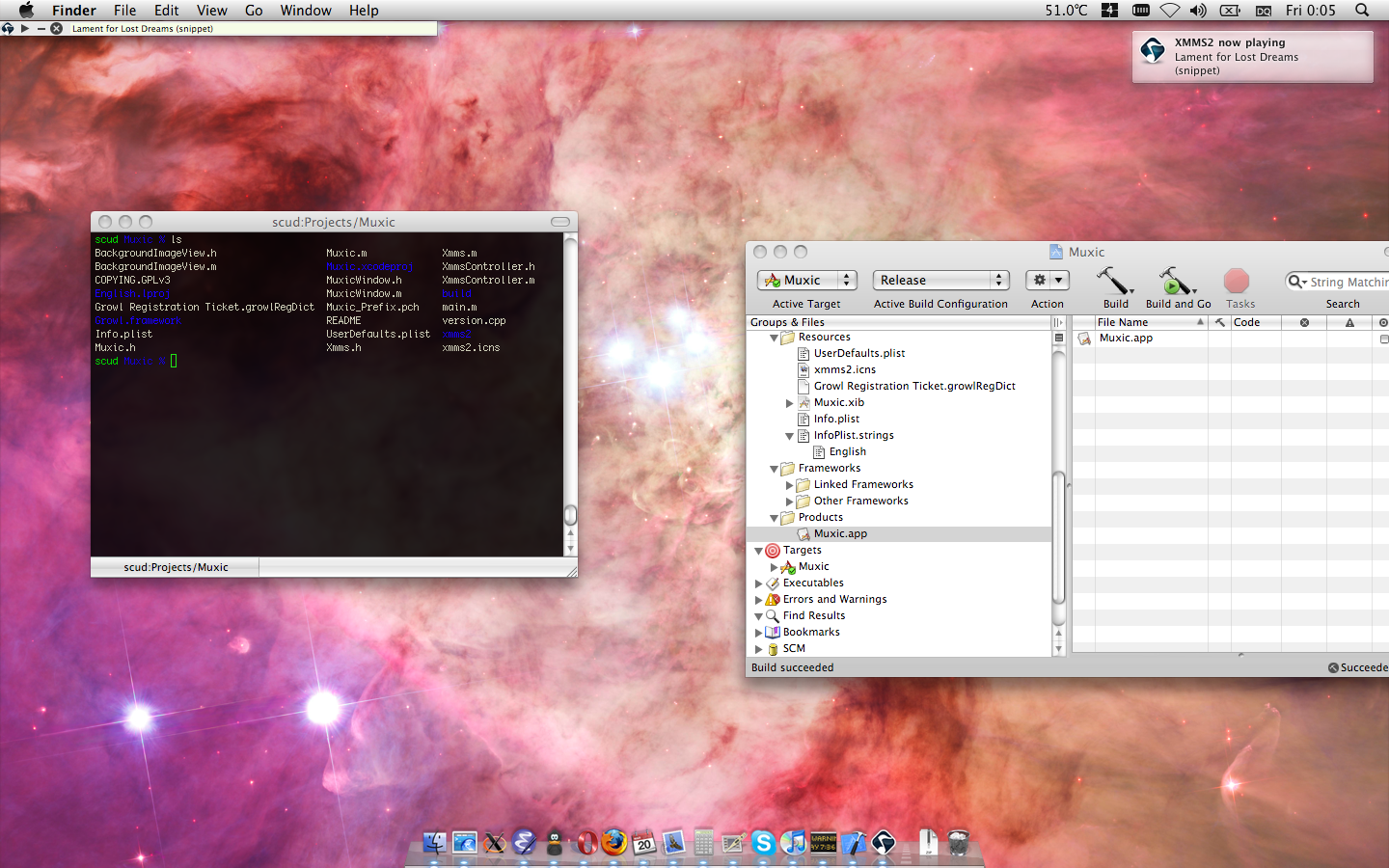Click the build hammer column header
Image resolution: width=1389 pixels, height=868 pixels.
1219,322
